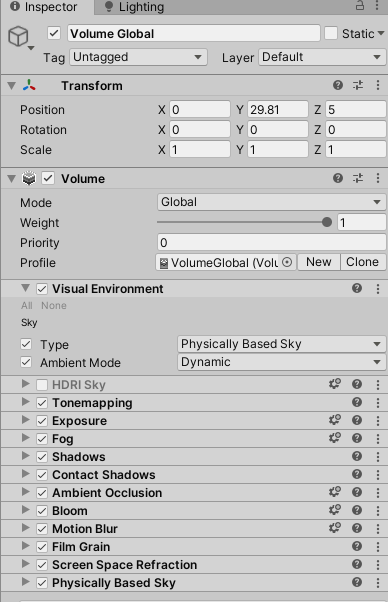Viewport: 388px width, 602px height.
Task: Click the Clone profile button
Action: (363, 262)
